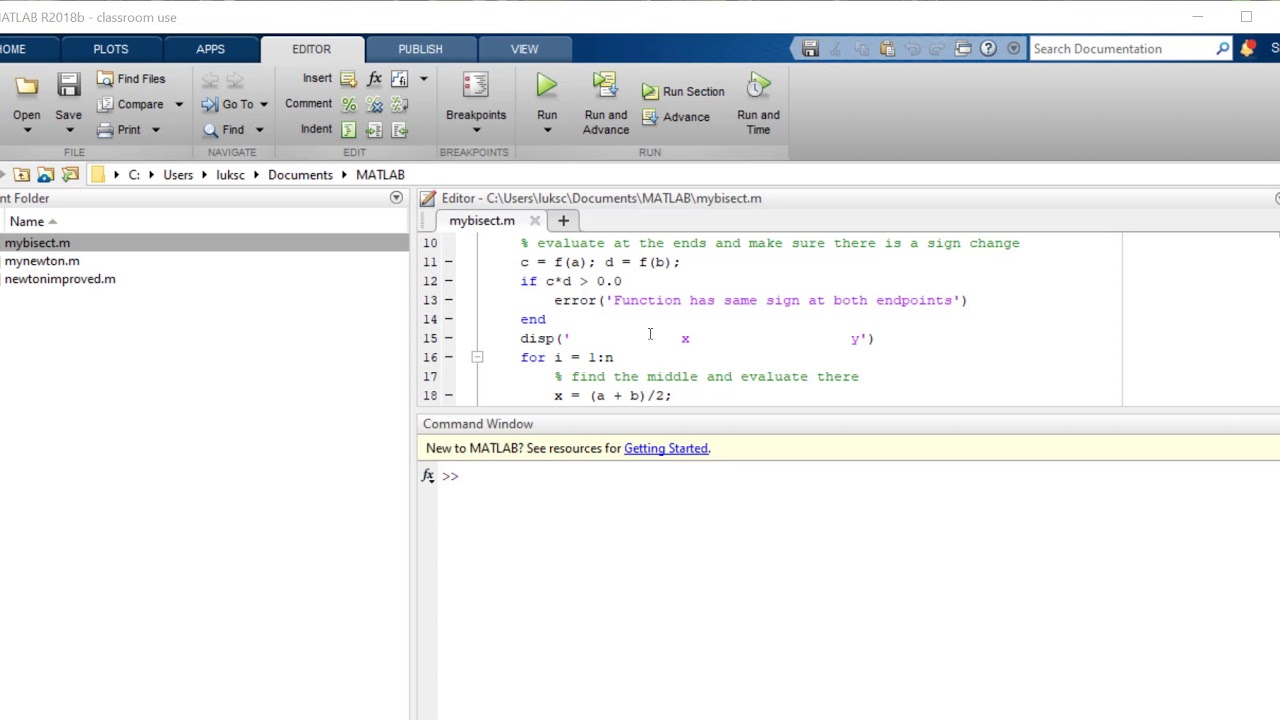Start Run and Time profiling
This screenshot has width=1280, height=720.
click(x=758, y=104)
